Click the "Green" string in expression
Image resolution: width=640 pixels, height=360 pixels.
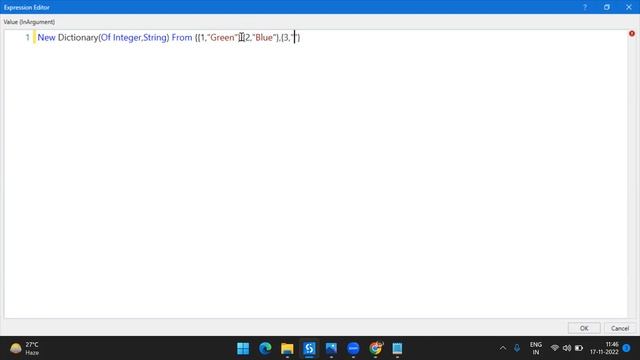tap(223, 38)
